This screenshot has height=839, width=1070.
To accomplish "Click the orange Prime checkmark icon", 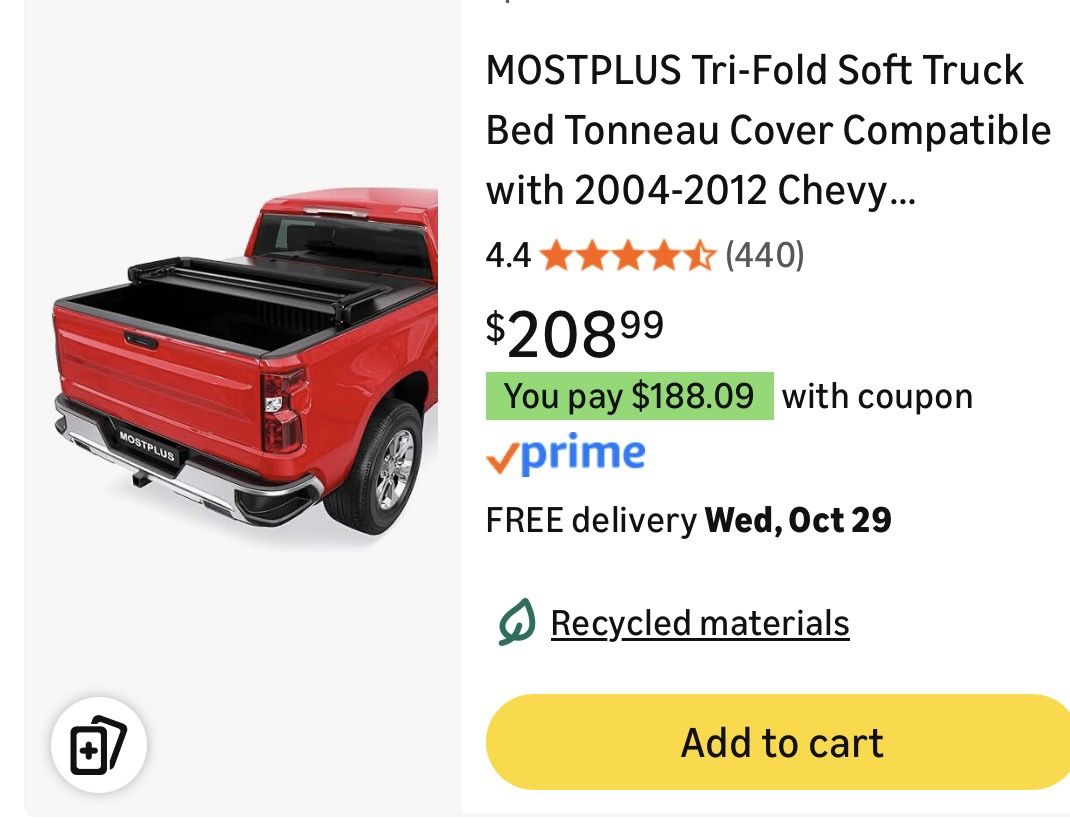I will click(500, 459).
